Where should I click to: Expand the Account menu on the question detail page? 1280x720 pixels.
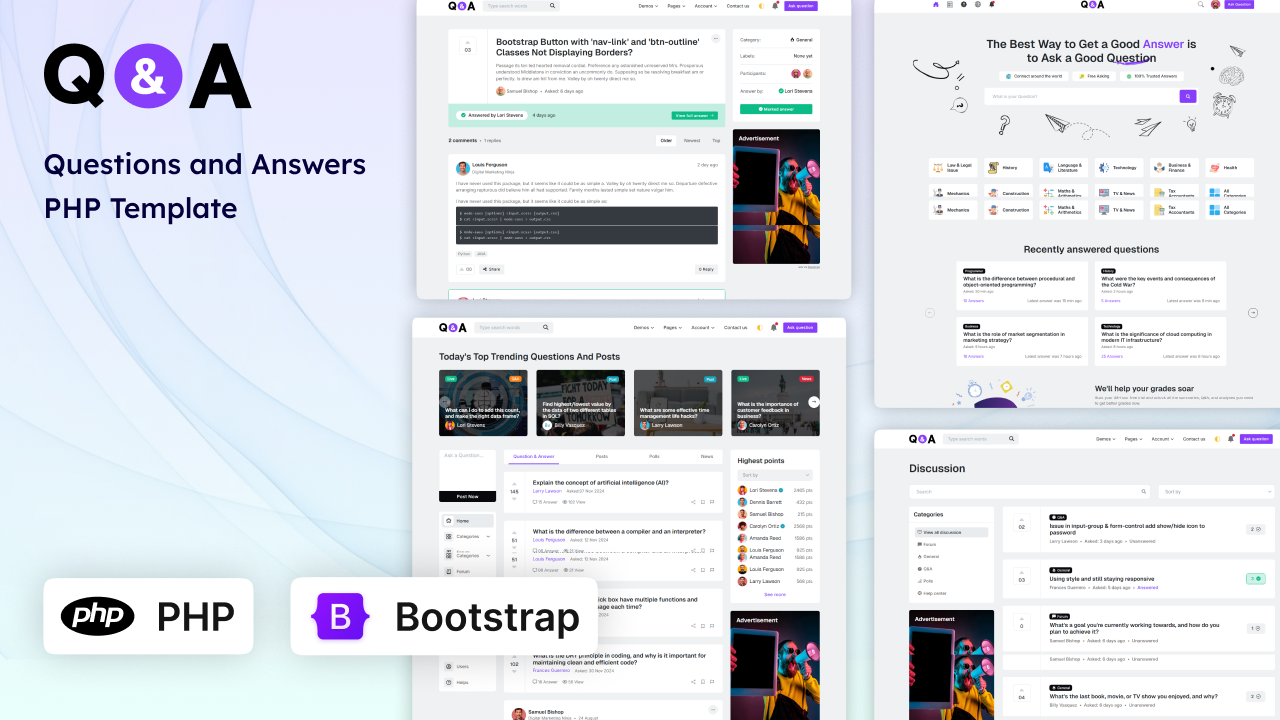click(x=706, y=6)
